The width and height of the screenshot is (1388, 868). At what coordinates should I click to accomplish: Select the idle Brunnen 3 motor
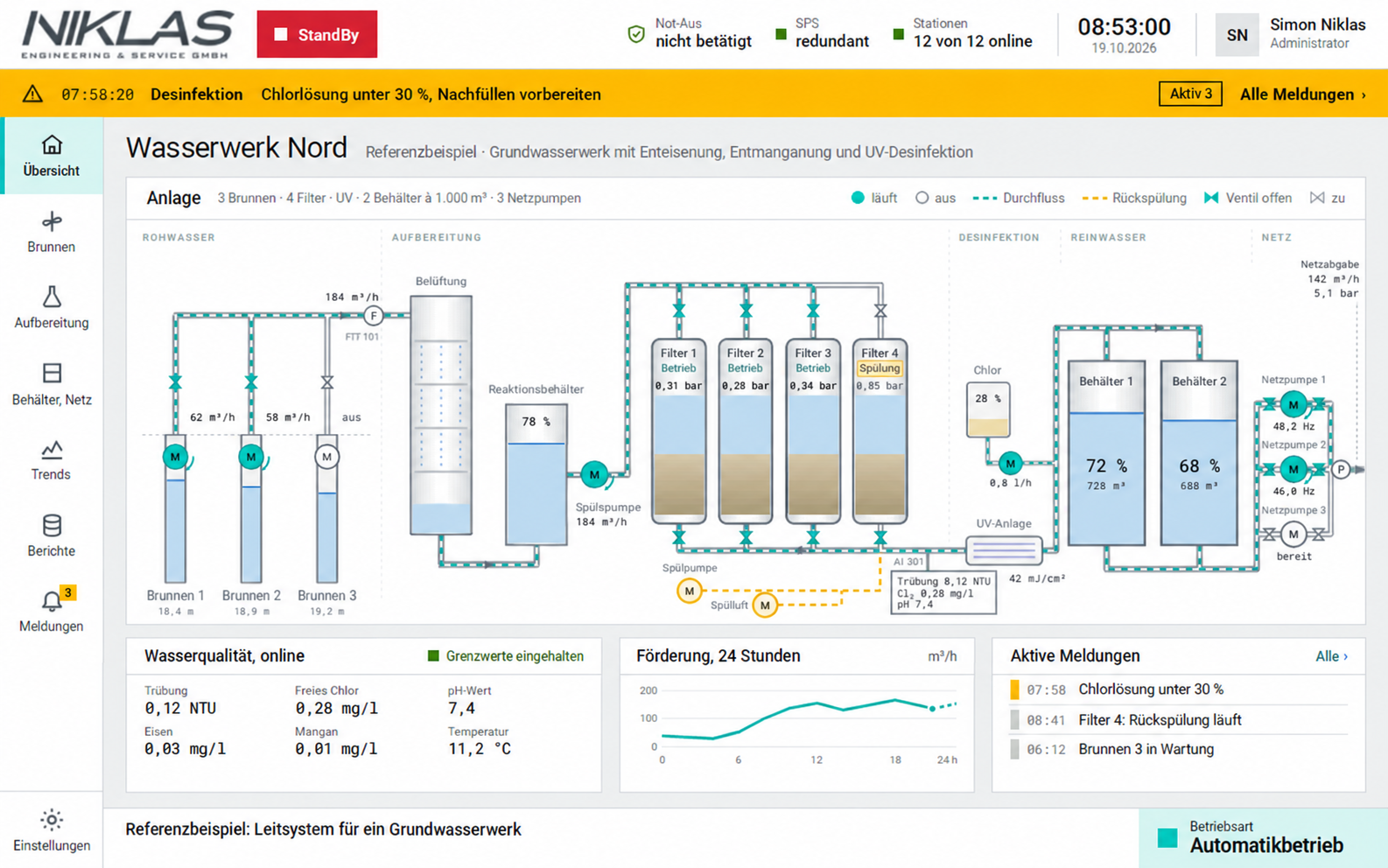point(326,457)
